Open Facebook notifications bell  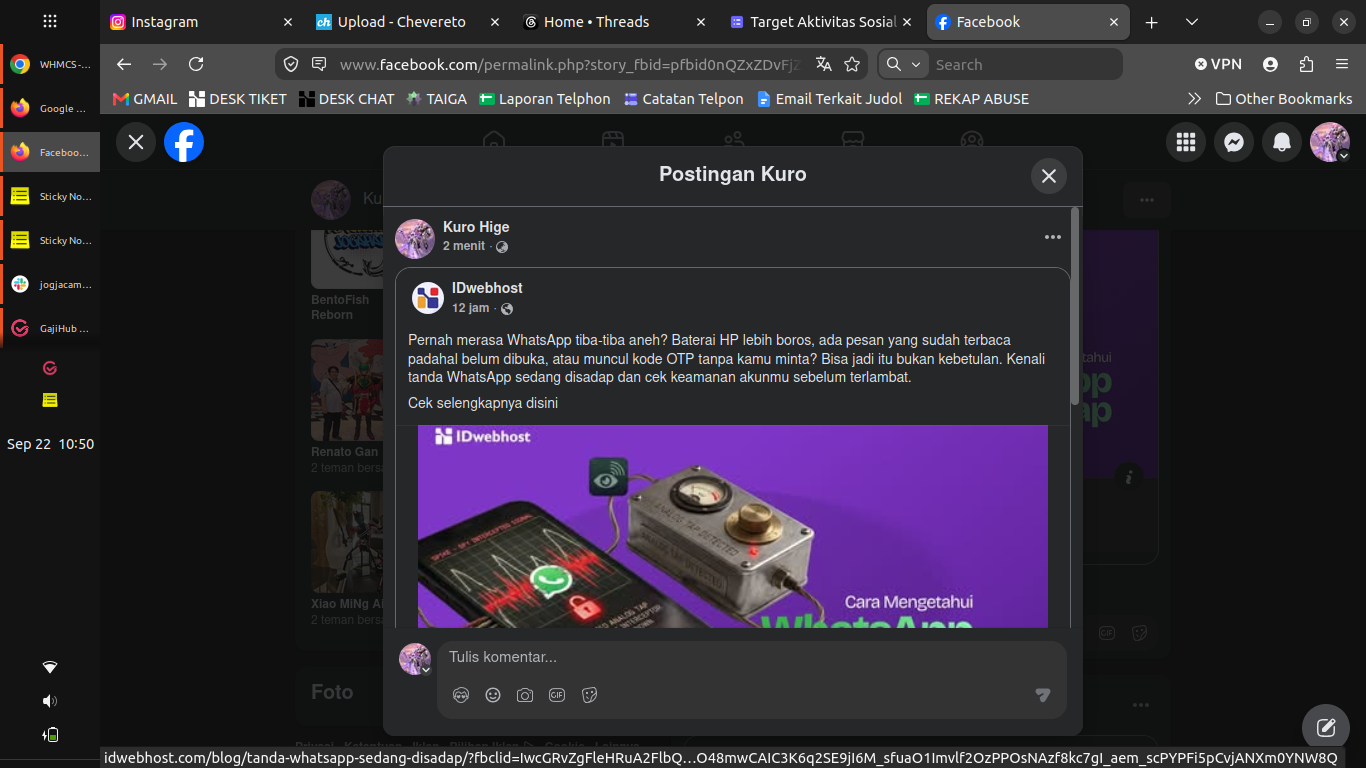(1282, 142)
